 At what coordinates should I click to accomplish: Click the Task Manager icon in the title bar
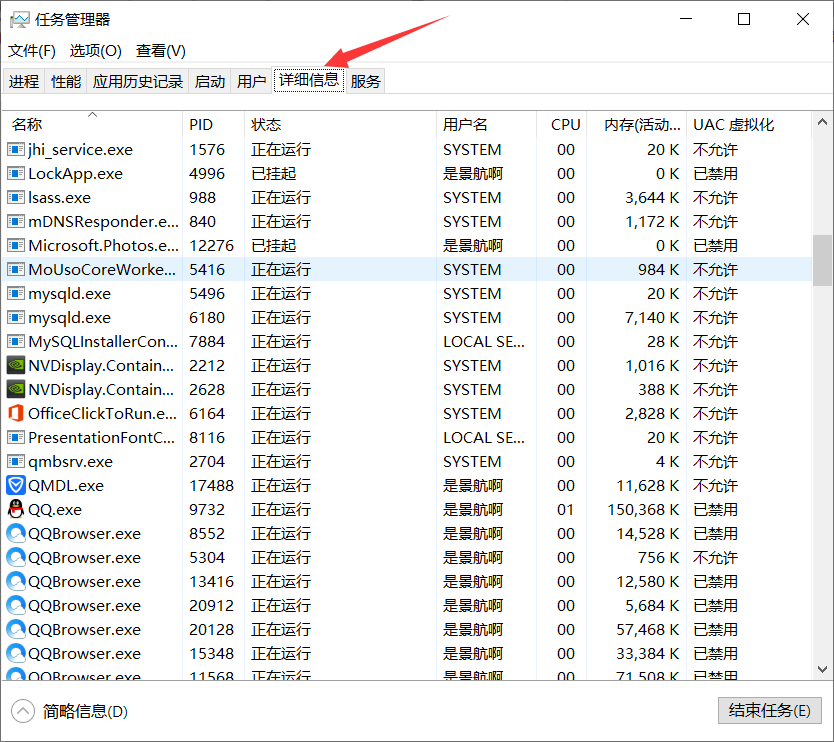pyautogui.click(x=21, y=19)
